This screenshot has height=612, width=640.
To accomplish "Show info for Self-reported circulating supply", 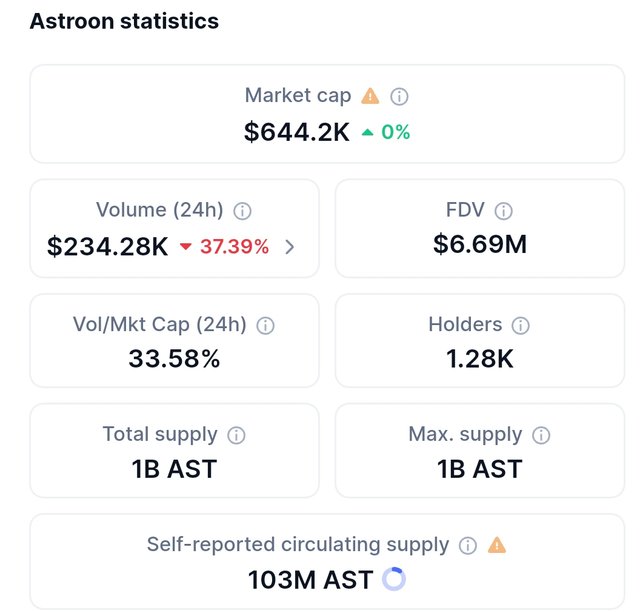I will point(467,546).
